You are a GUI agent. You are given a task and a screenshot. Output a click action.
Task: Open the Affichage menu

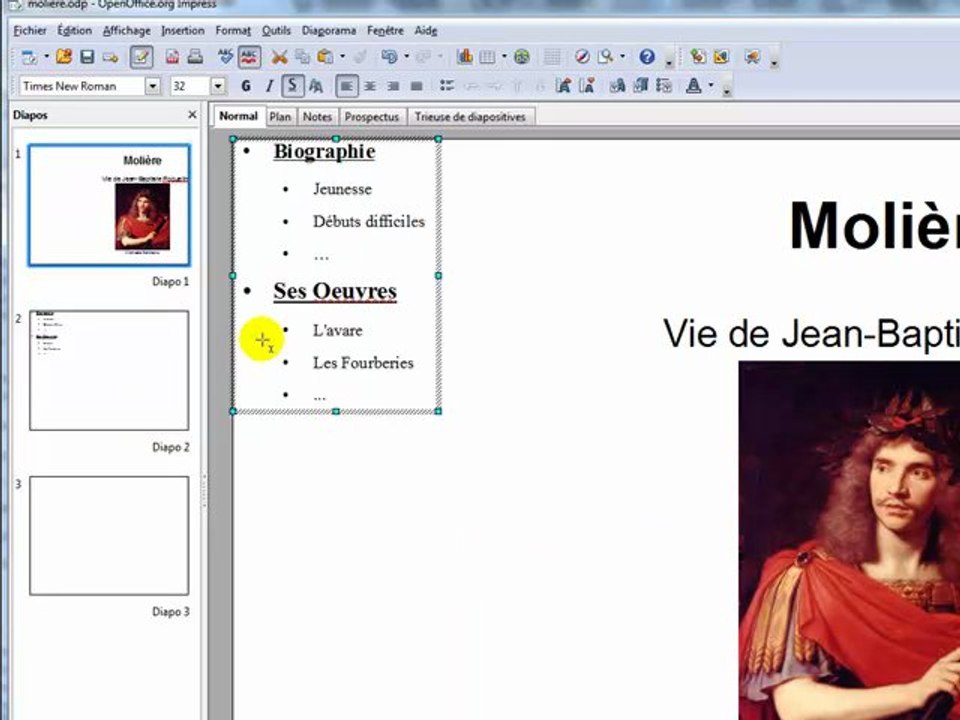127,30
